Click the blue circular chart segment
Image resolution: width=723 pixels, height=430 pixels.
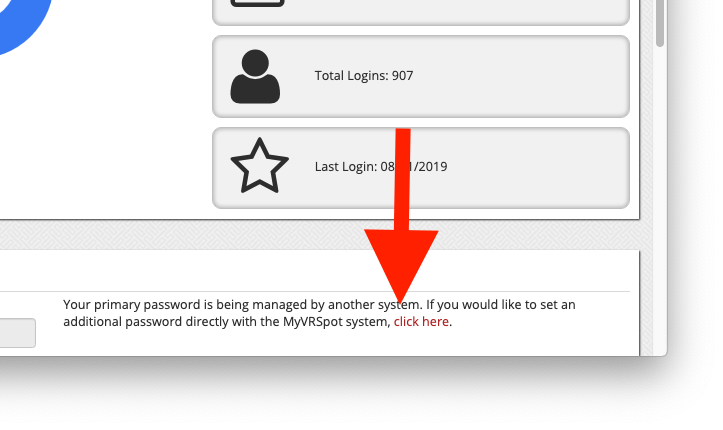pos(23,23)
